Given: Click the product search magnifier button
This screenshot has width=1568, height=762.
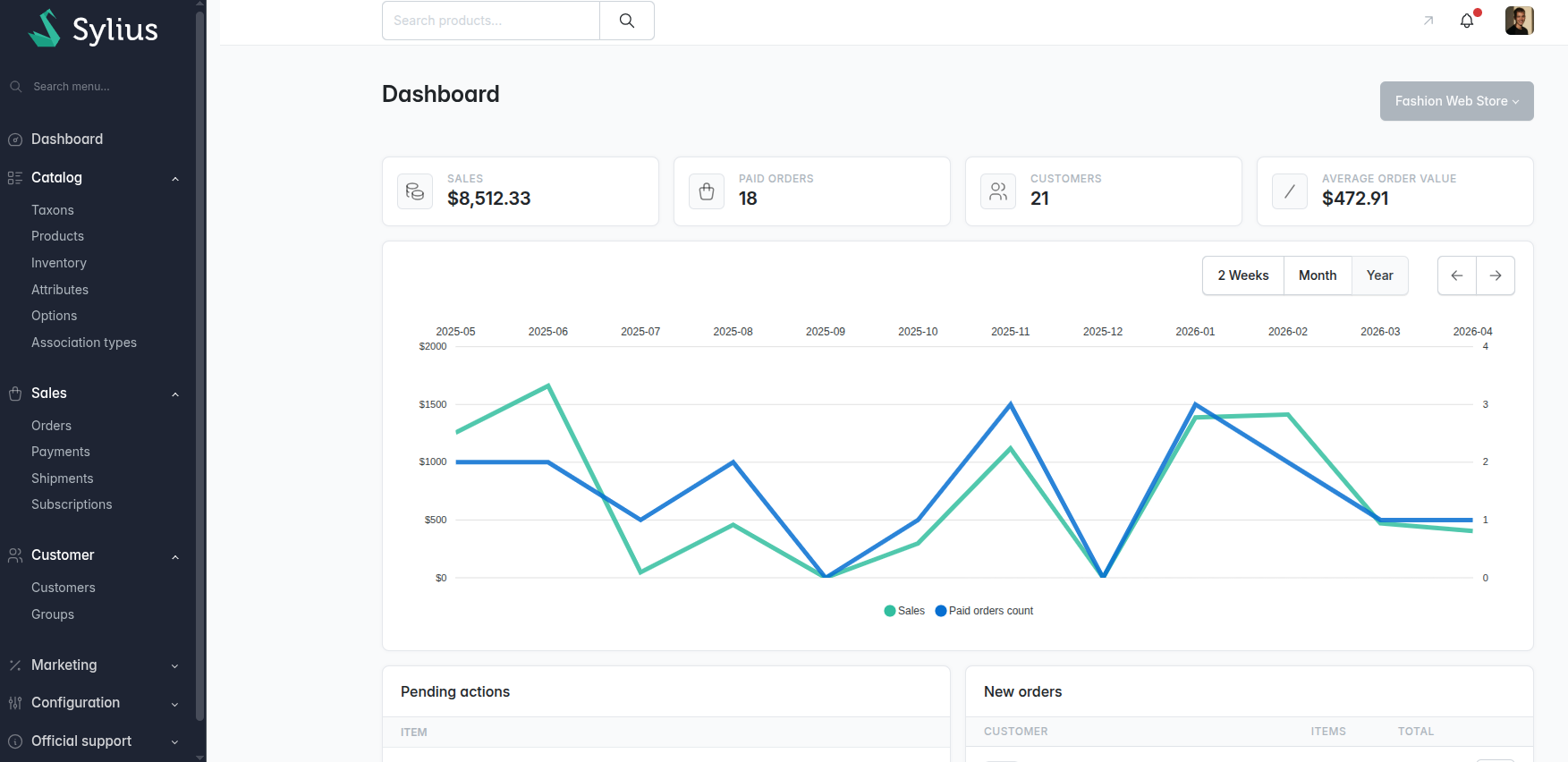Looking at the screenshot, I should click(627, 21).
